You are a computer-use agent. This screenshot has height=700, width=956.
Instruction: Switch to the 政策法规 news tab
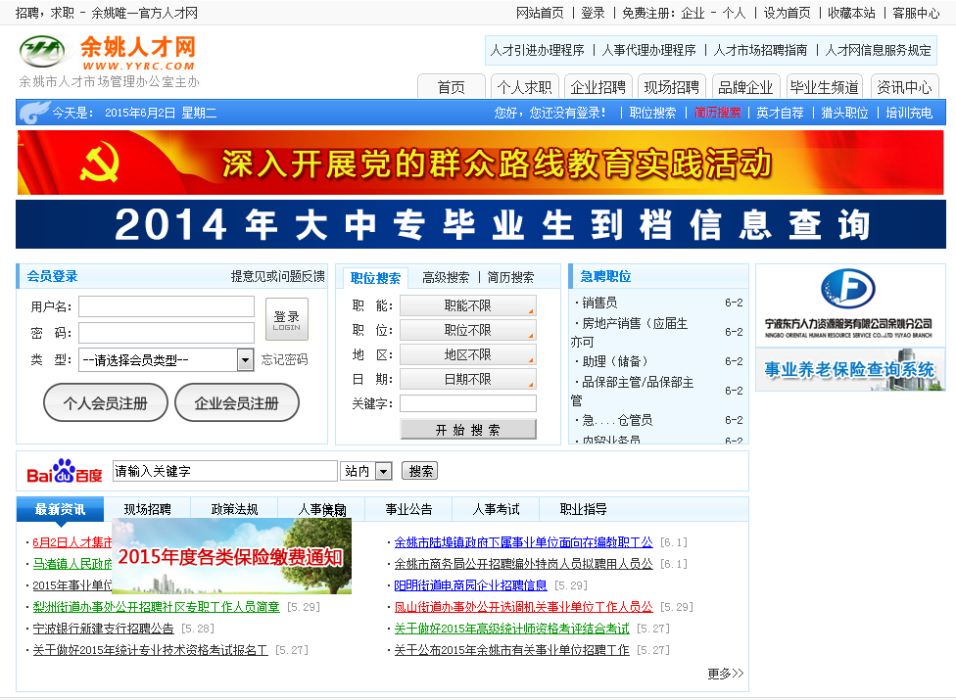coord(234,509)
